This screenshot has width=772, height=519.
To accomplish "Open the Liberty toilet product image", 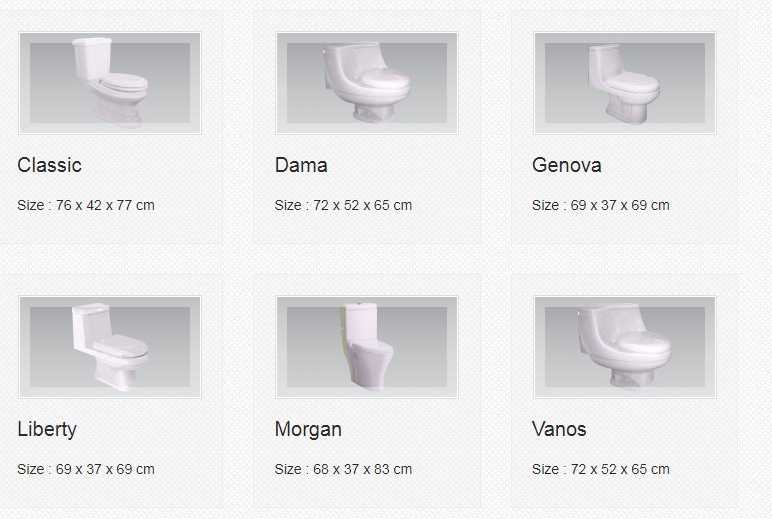I will point(110,347).
